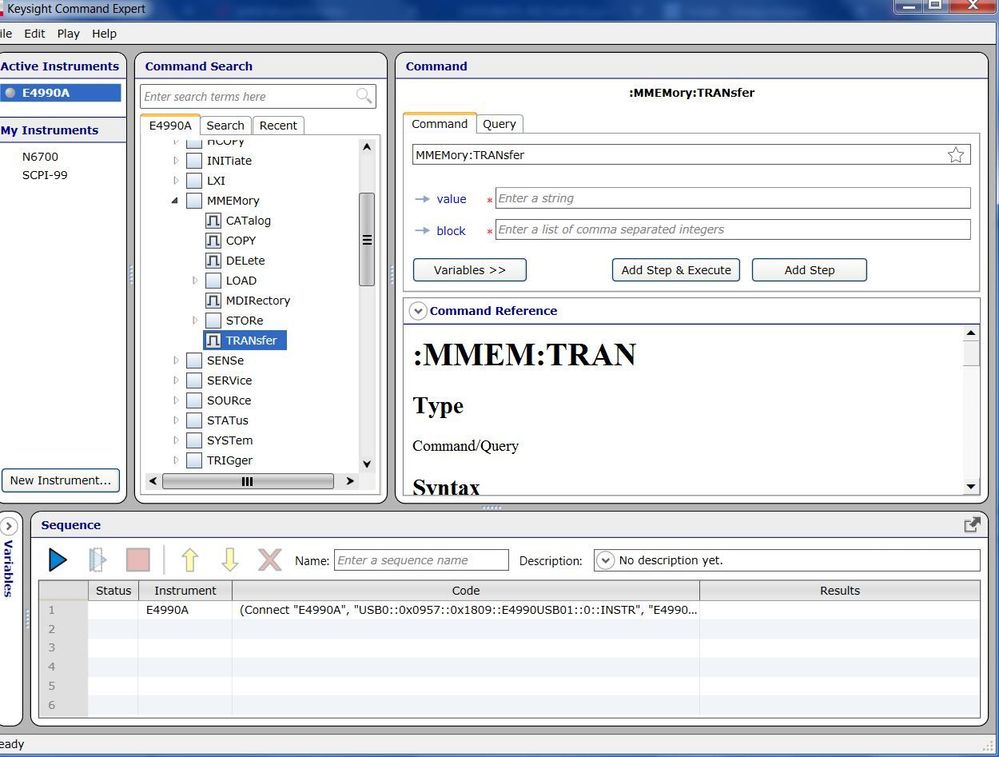This screenshot has height=757, width=999.
Task: Click the E4990A connection status indicator
Action: 10,92
